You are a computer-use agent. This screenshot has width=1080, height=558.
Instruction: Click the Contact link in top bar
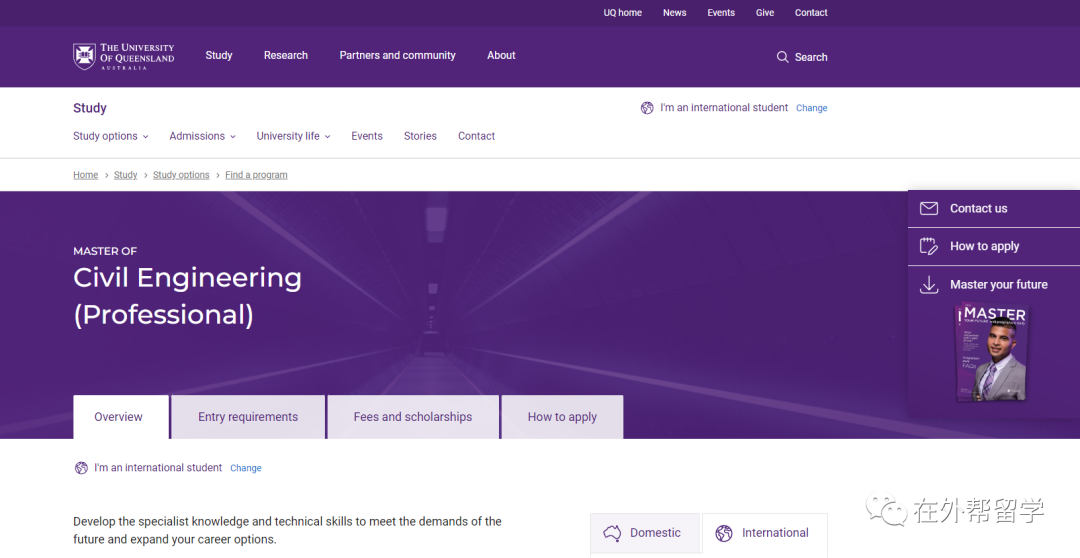[x=811, y=12]
